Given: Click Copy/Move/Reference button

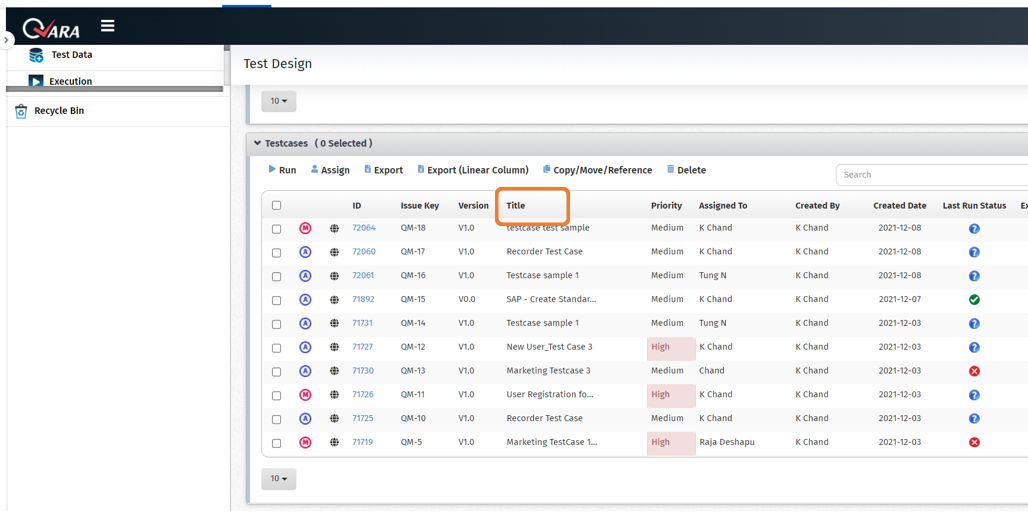Looking at the screenshot, I should point(597,170).
